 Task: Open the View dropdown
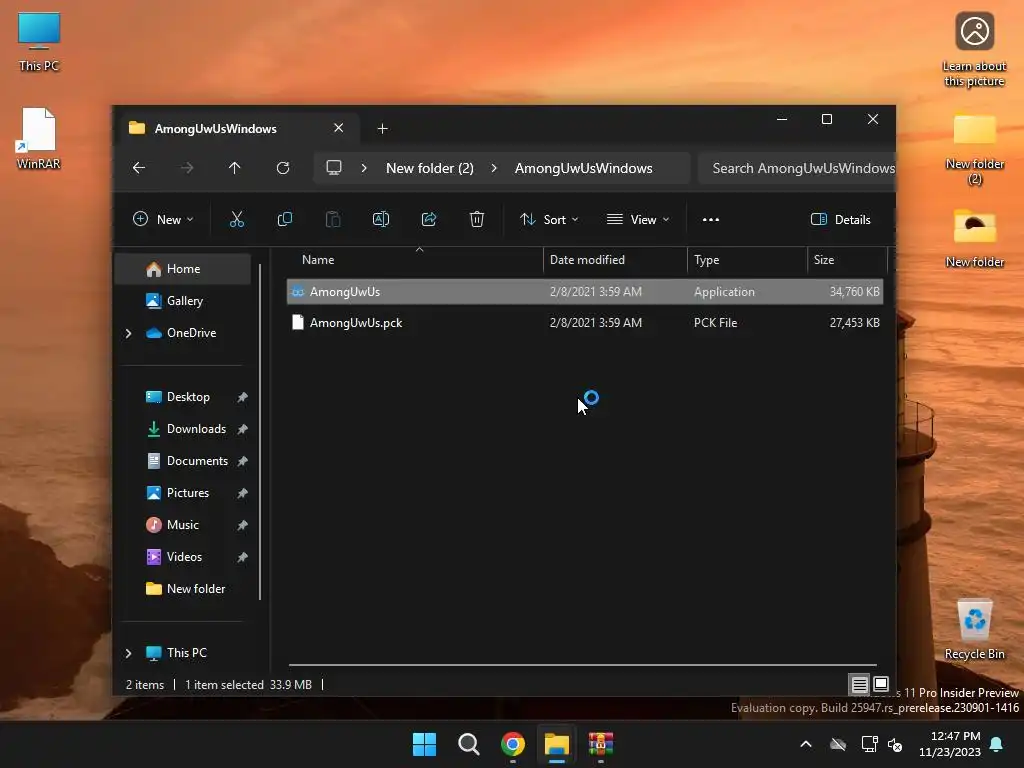tap(638, 219)
